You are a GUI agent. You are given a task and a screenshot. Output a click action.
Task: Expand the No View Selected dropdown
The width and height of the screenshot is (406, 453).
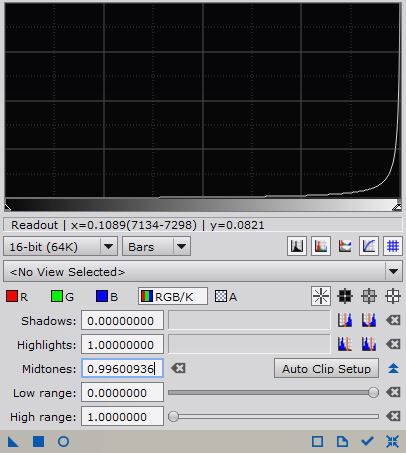(203, 272)
